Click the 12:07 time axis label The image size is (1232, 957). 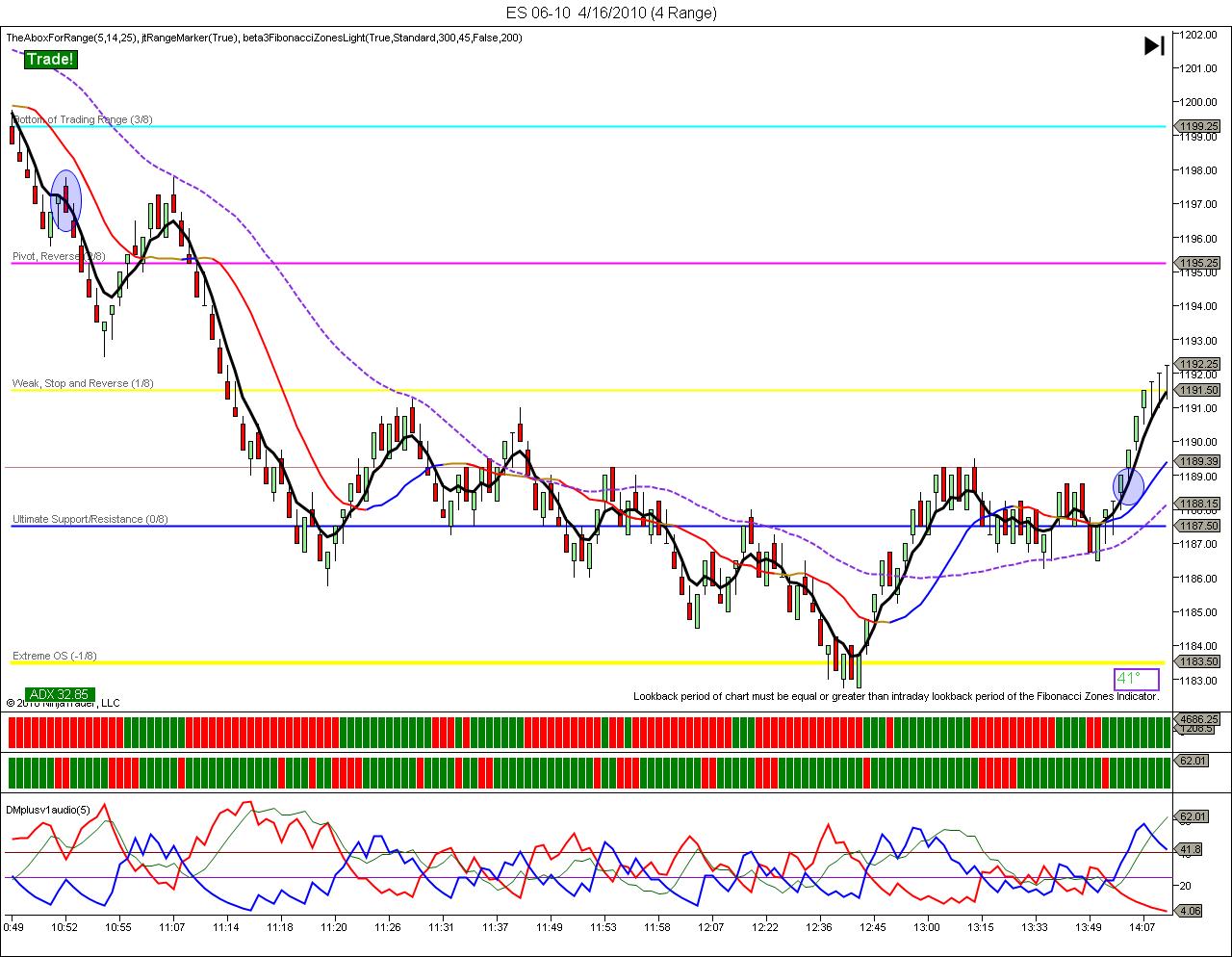[711, 927]
